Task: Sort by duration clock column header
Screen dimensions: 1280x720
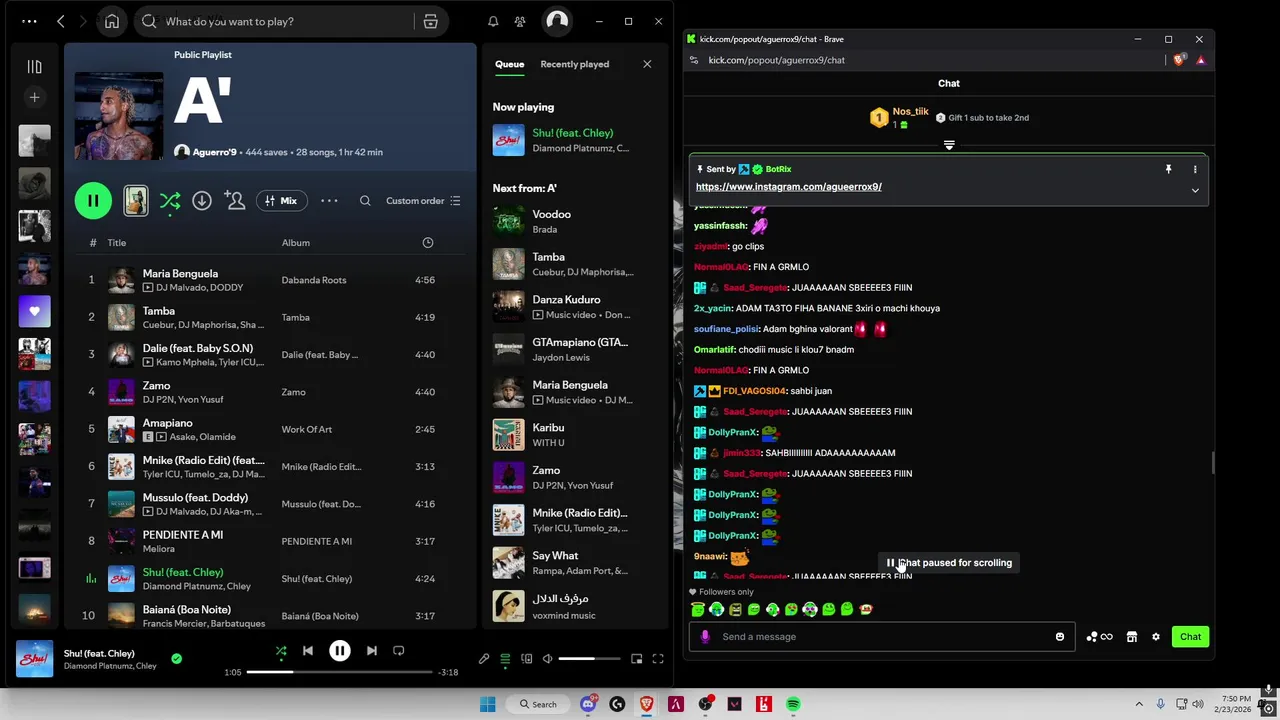Action: (x=428, y=243)
